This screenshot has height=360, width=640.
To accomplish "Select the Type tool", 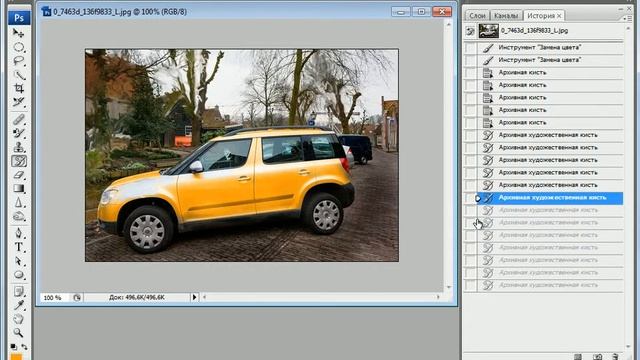I will pos(18,247).
